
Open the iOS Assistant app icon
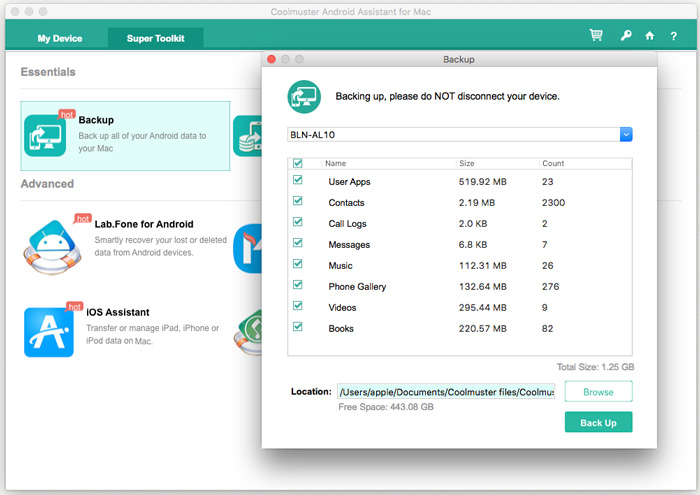49,332
